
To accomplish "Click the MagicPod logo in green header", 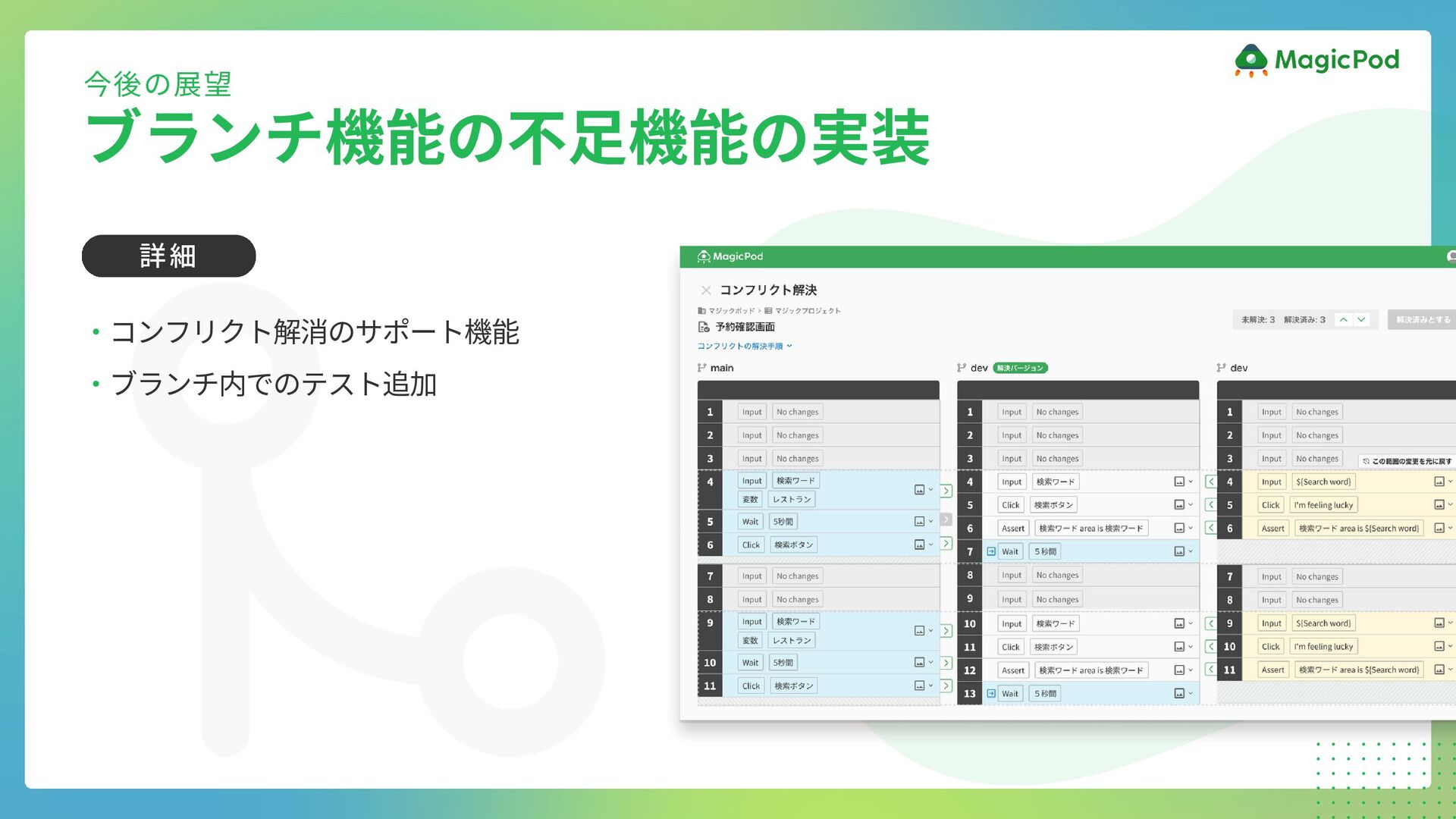I will point(730,256).
